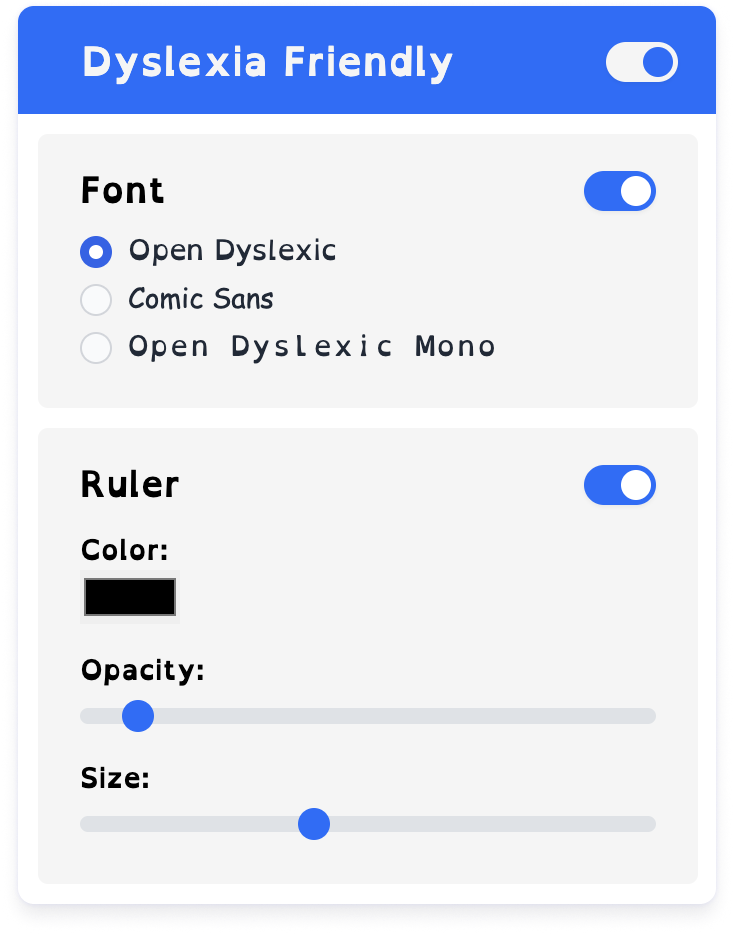Click the Opacity: label
The image size is (734, 934).
click(142, 671)
